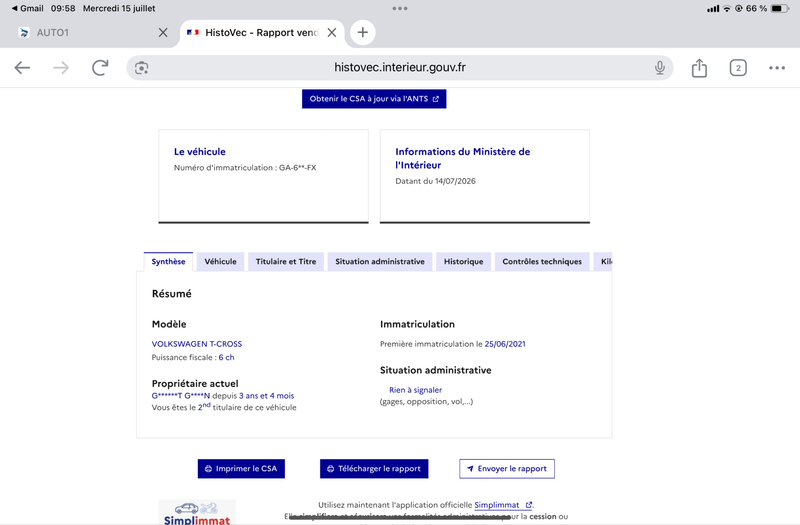
Task: Click the Propriétaire actuel heading
Action: (195, 383)
